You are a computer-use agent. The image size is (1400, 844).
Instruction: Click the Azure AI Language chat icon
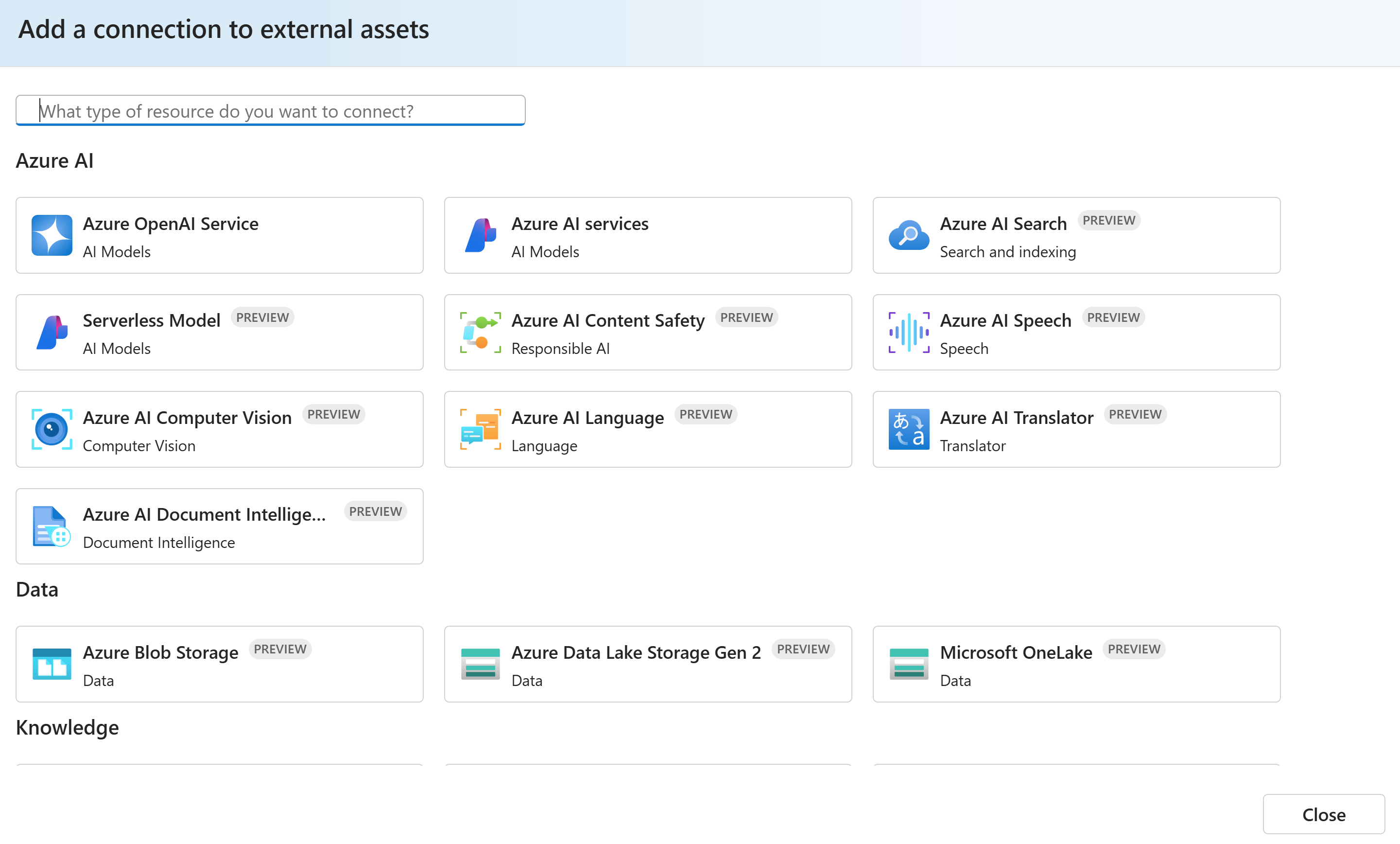pyautogui.click(x=480, y=430)
